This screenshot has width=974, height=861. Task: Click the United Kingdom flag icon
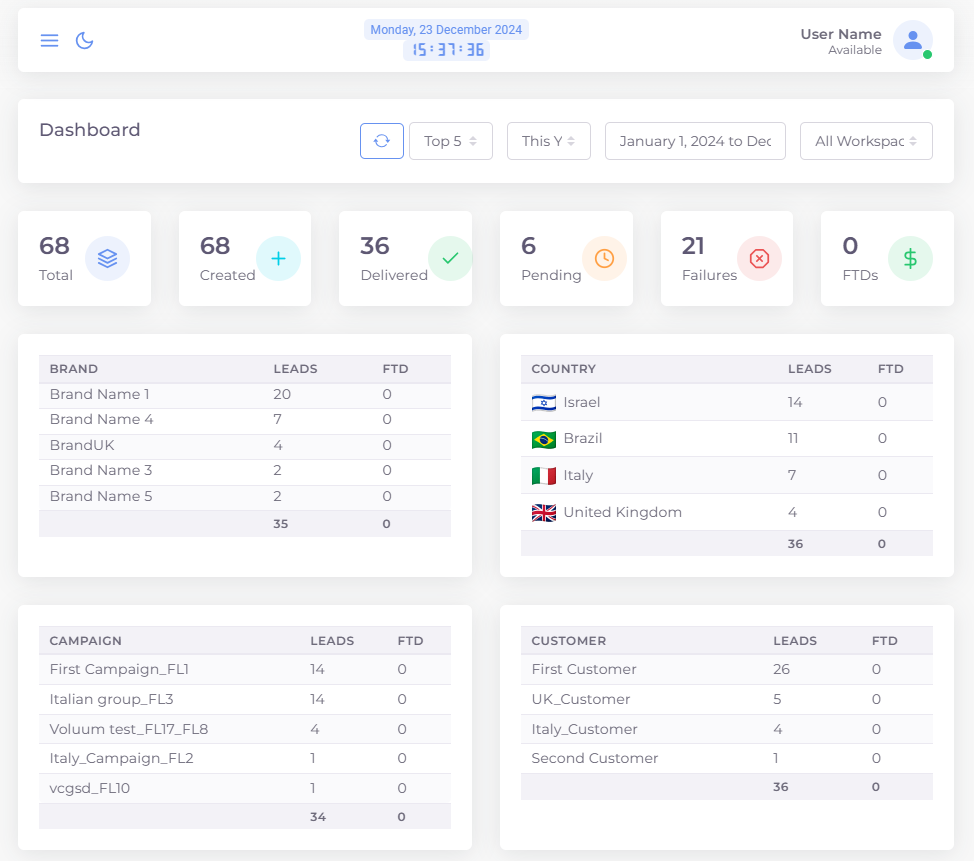pos(544,512)
